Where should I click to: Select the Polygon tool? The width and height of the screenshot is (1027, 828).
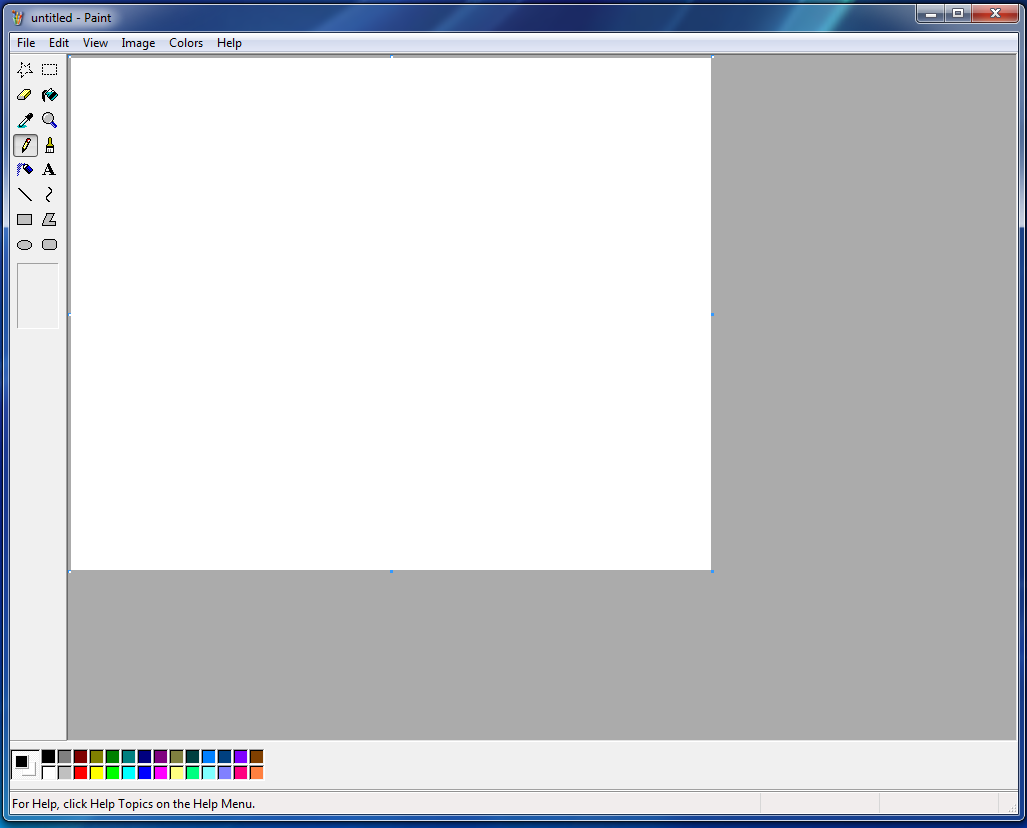coord(49,219)
